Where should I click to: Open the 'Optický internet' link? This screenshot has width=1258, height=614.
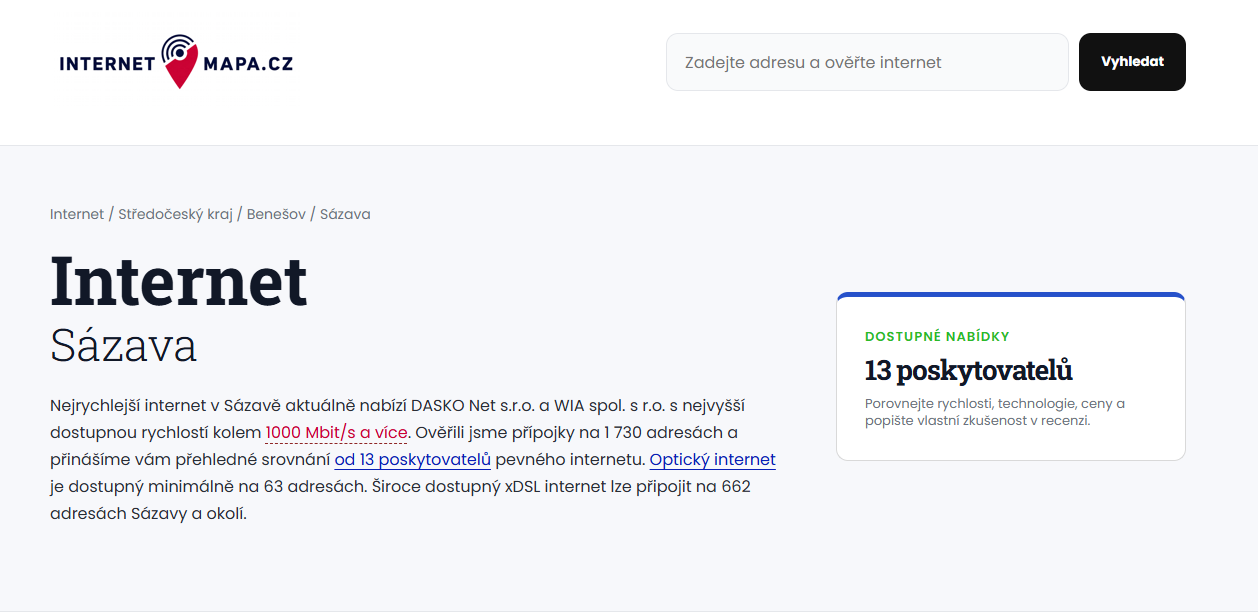pos(713,460)
